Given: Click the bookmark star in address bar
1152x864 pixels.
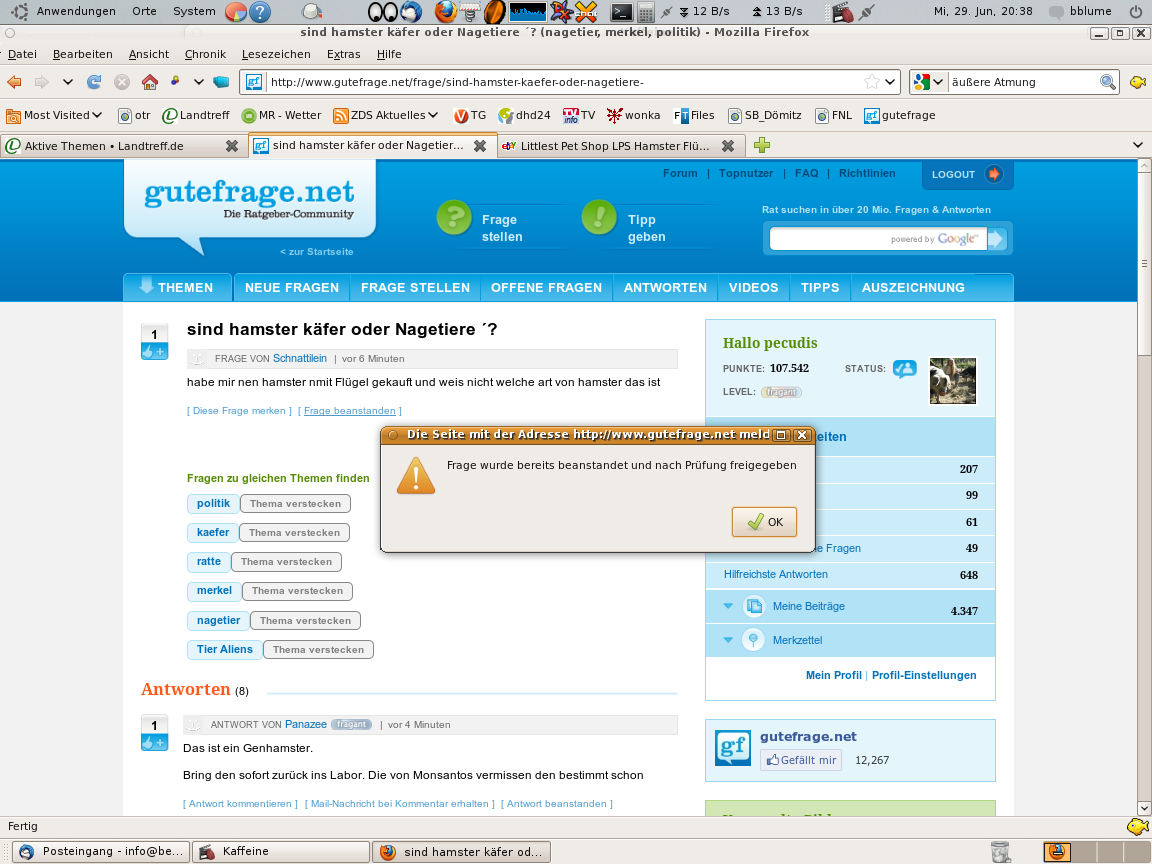Looking at the screenshot, I should click(x=872, y=82).
